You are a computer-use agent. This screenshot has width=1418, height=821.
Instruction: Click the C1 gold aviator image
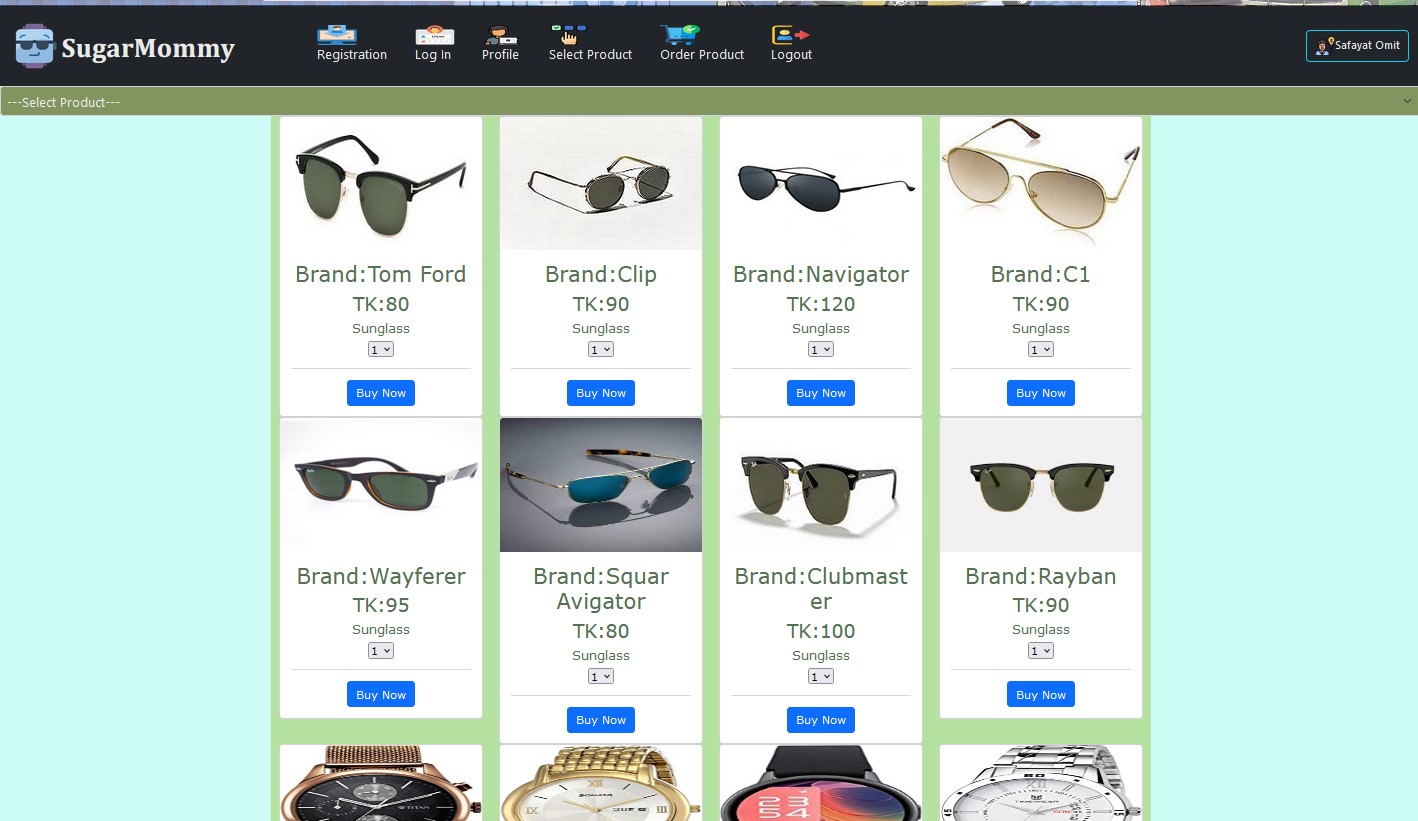[1041, 183]
